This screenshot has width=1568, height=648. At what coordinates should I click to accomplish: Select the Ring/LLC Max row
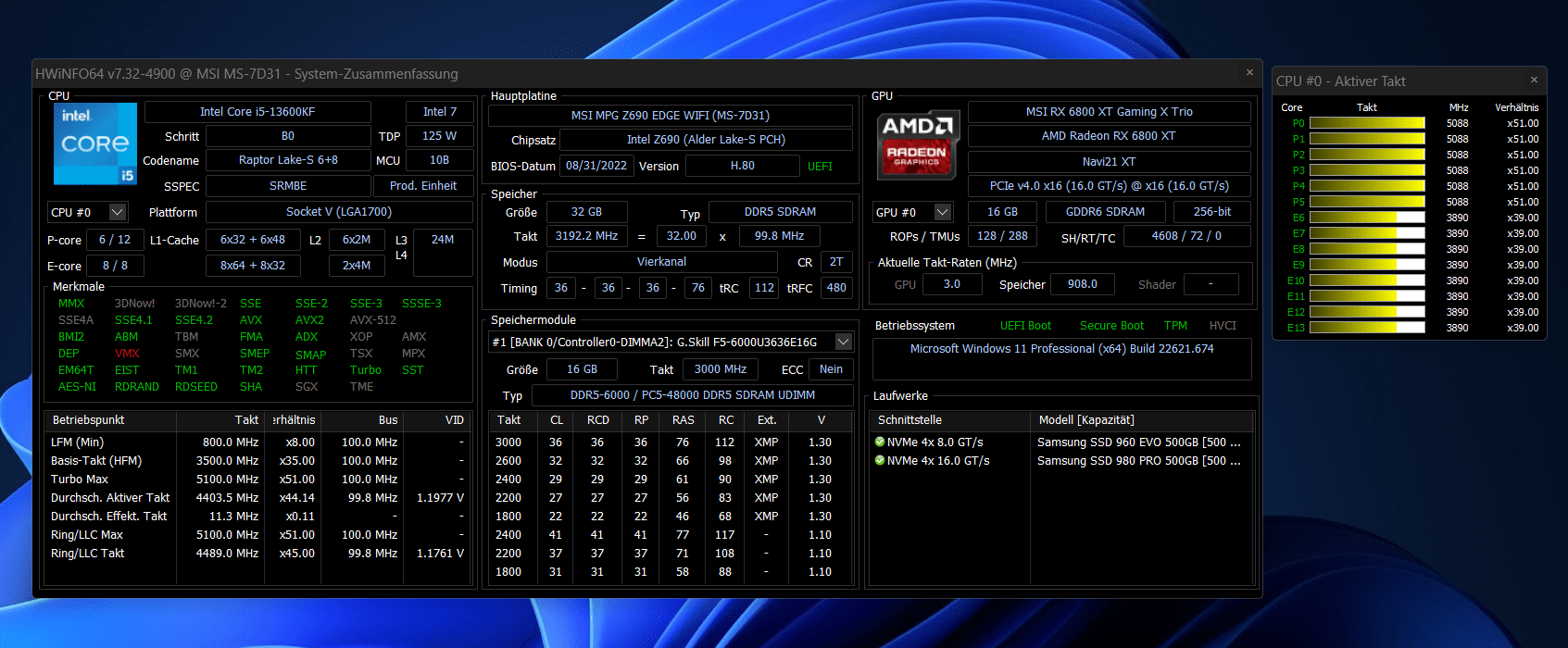(x=257, y=535)
